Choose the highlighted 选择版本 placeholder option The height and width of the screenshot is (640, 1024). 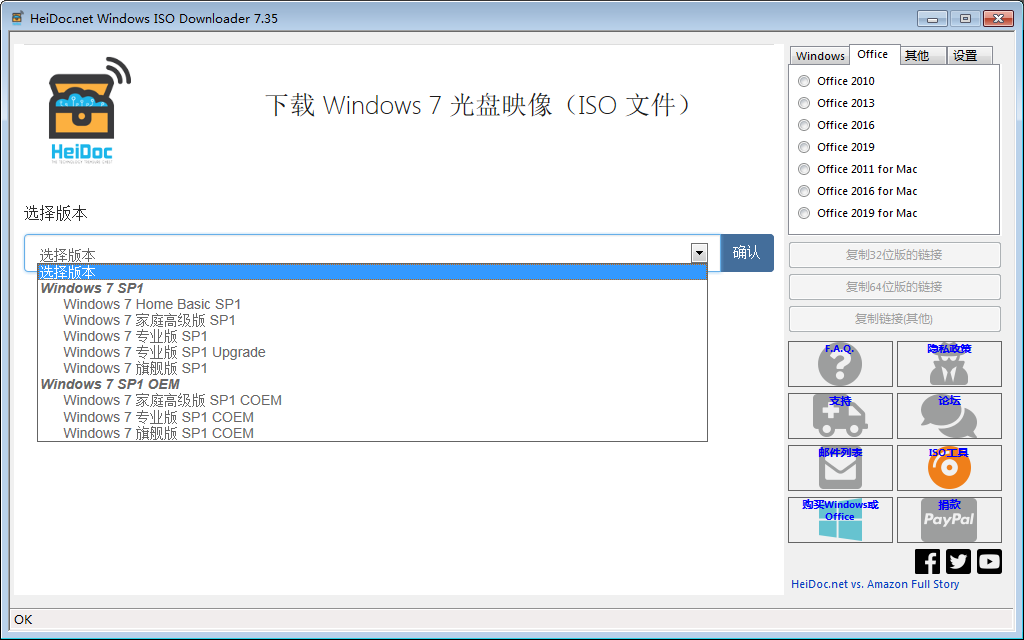pos(372,272)
